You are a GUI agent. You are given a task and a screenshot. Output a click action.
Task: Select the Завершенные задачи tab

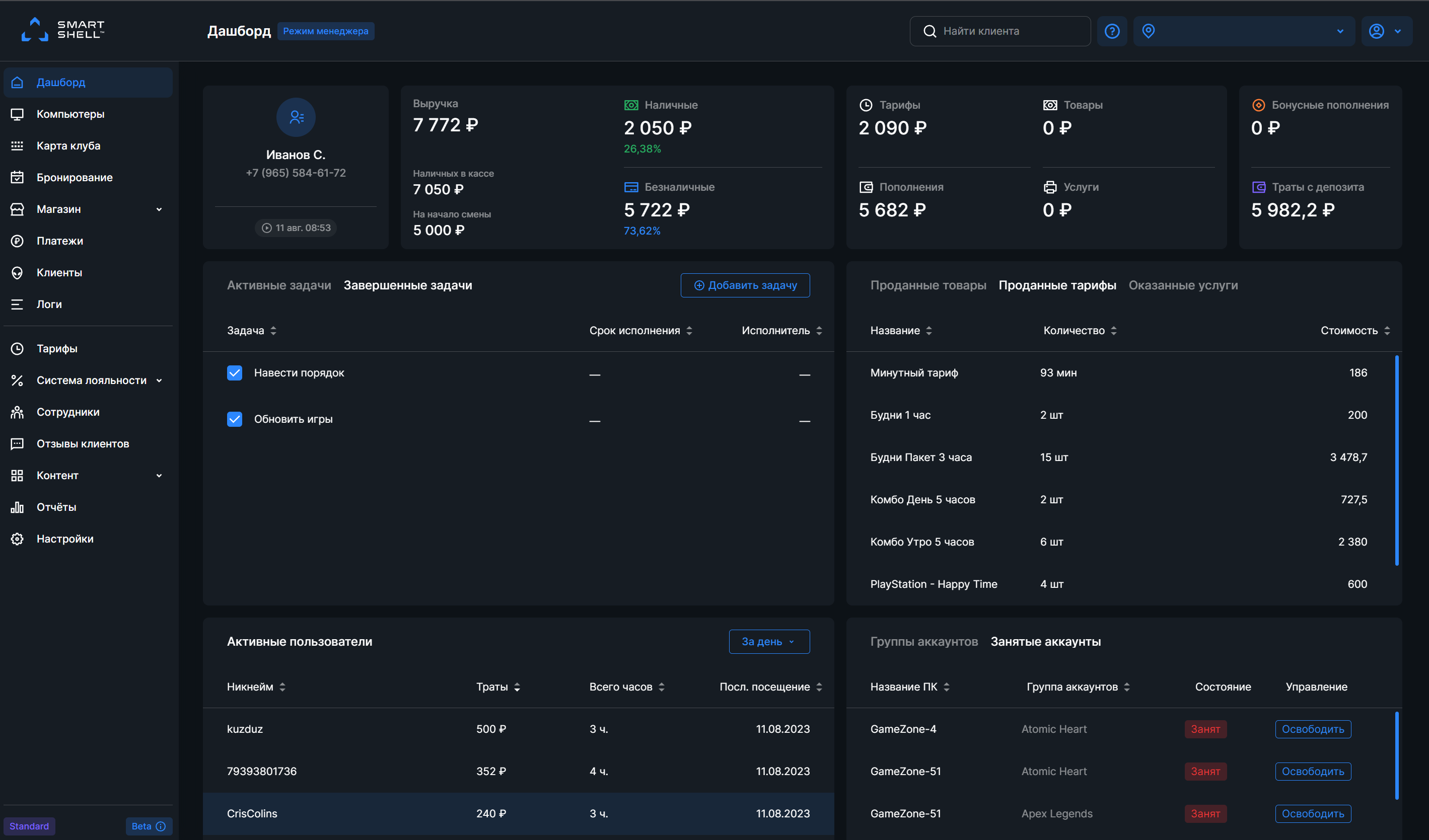(x=408, y=285)
